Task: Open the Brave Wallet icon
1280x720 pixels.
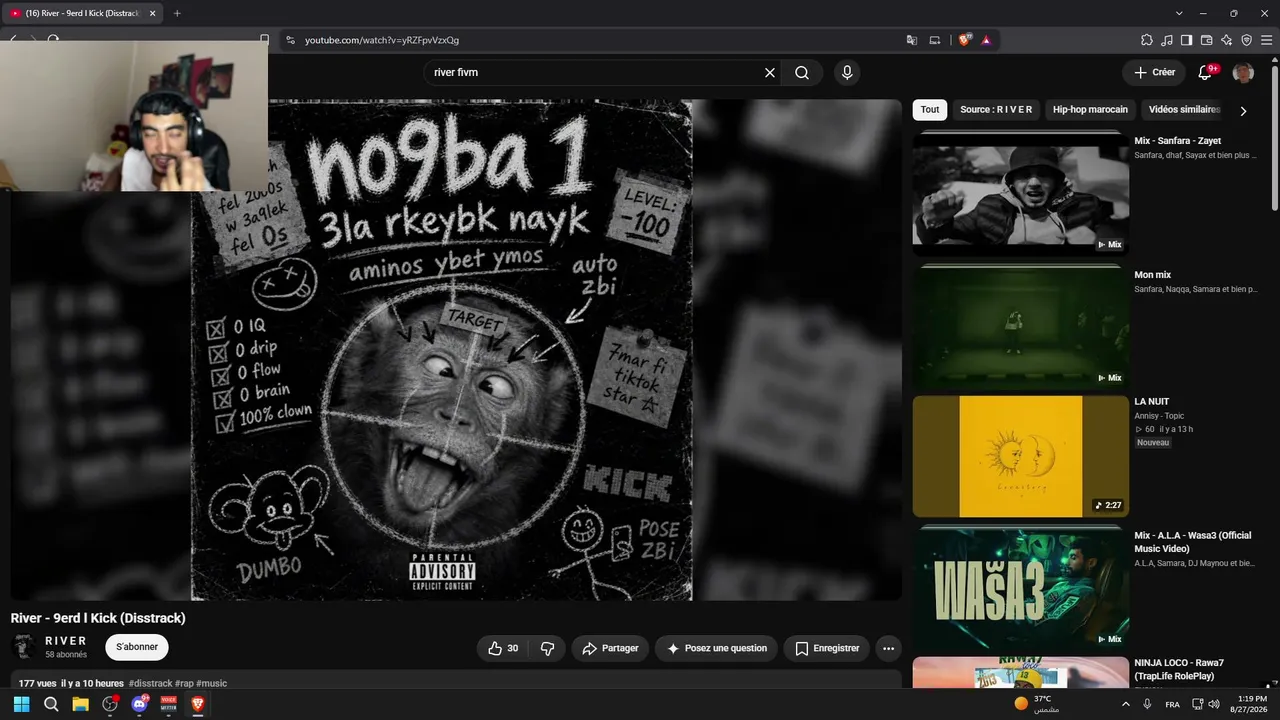Action: tap(1206, 40)
